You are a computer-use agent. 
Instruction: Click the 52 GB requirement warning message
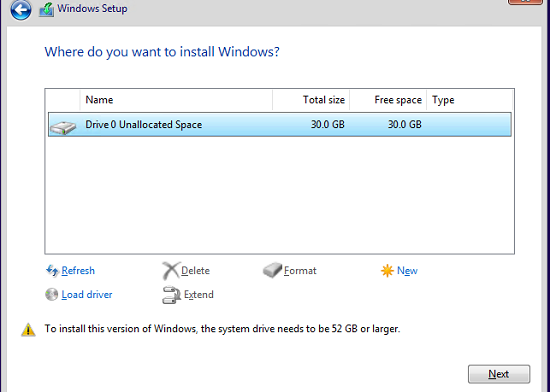pos(222,329)
